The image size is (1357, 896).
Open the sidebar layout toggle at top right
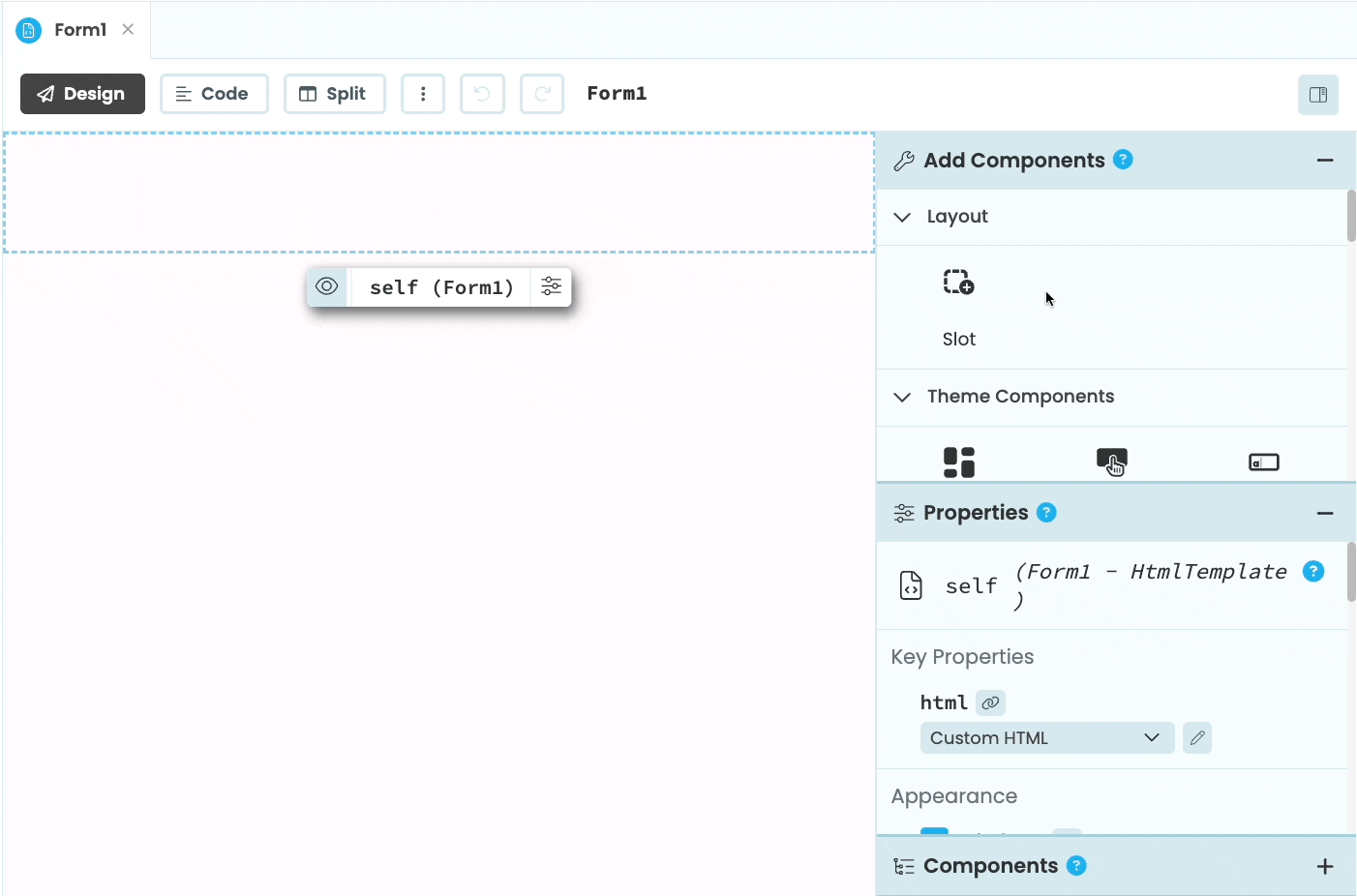point(1318,94)
